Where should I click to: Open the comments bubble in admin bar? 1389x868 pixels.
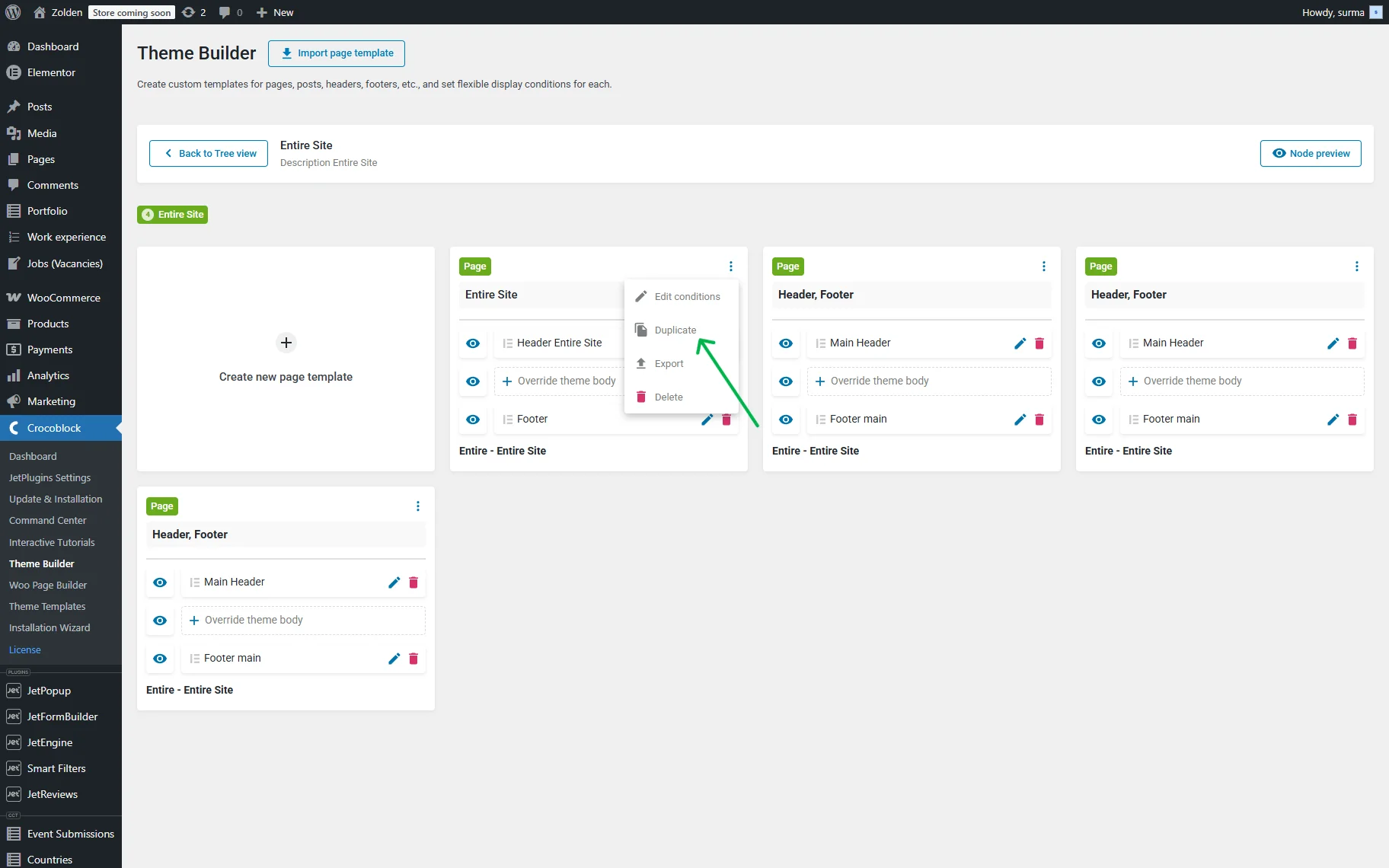tap(230, 12)
